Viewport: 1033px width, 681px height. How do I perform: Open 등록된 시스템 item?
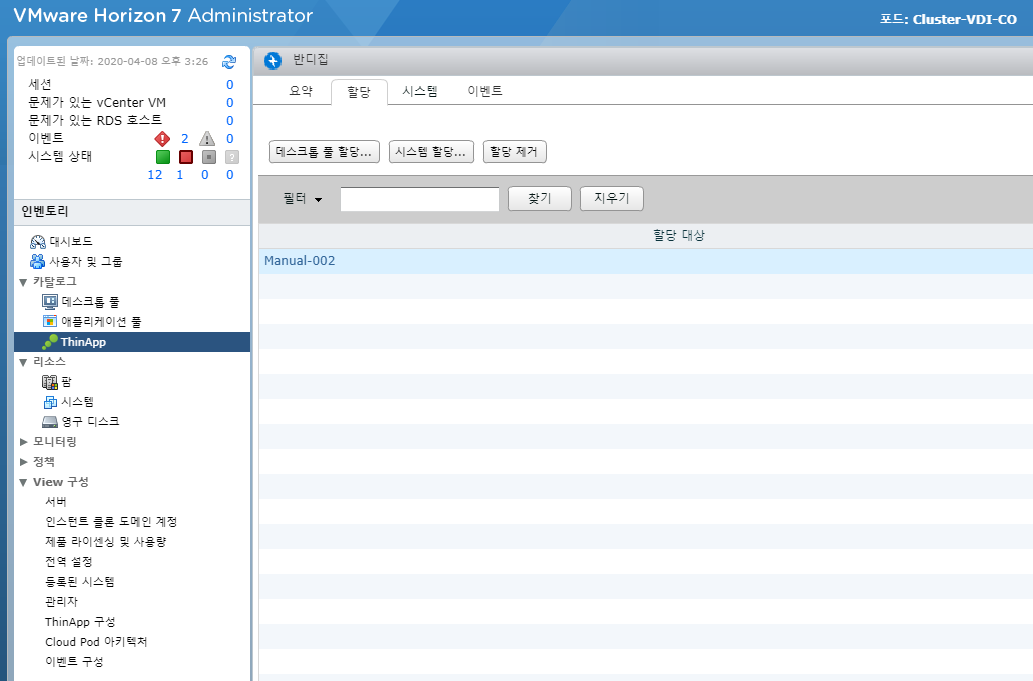pos(80,582)
